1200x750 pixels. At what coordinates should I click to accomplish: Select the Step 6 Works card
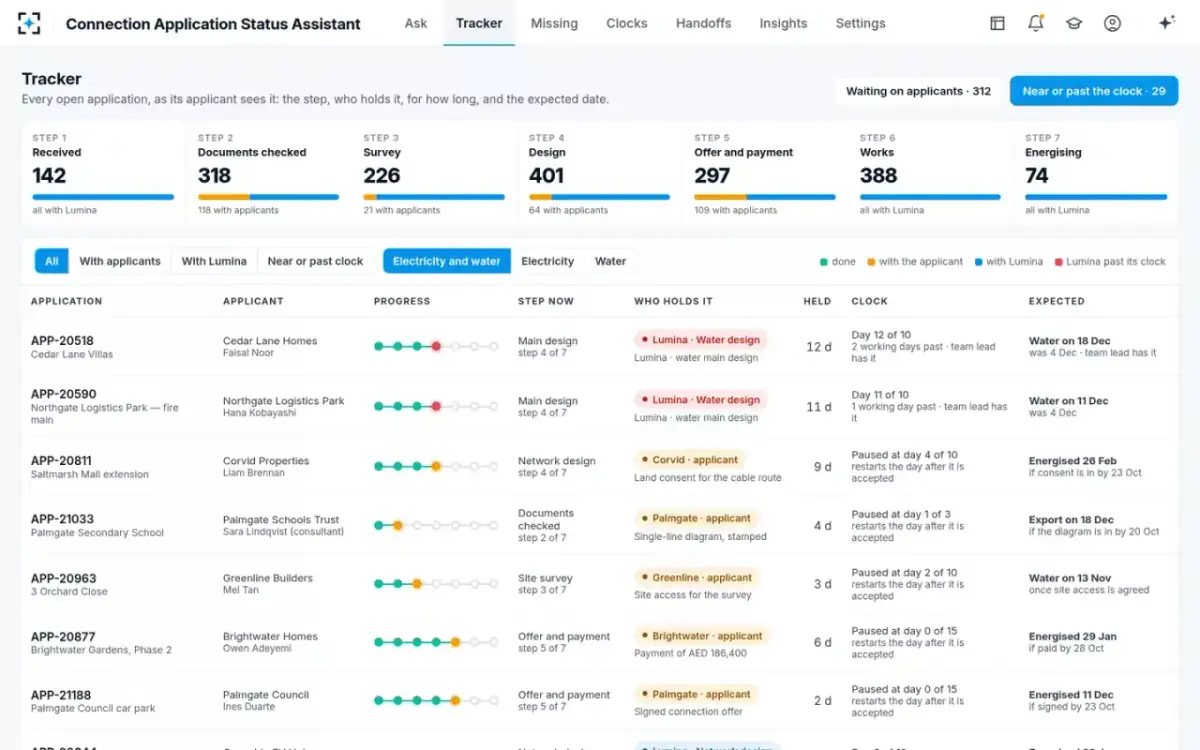[x=930, y=173]
